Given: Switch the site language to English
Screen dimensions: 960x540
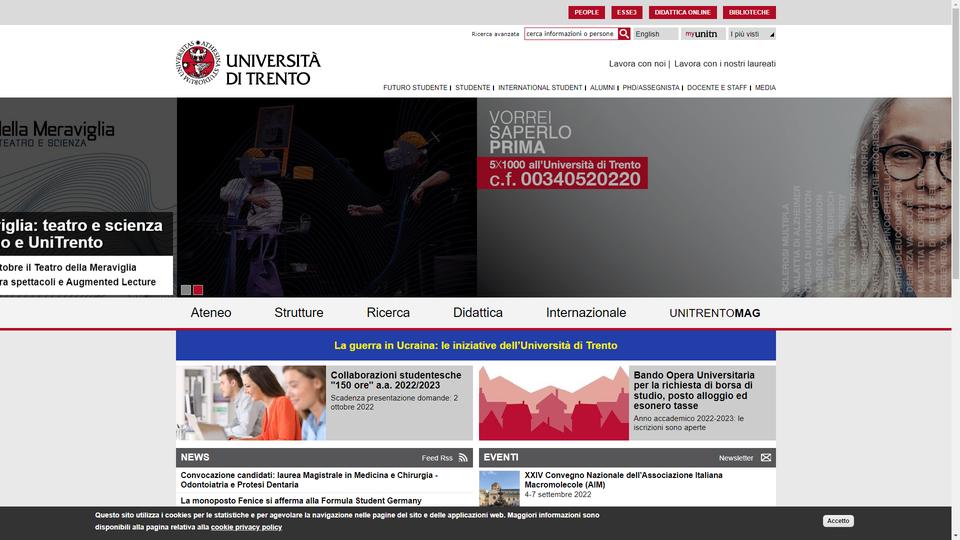Looking at the screenshot, I should pyautogui.click(x=656, y=34).
